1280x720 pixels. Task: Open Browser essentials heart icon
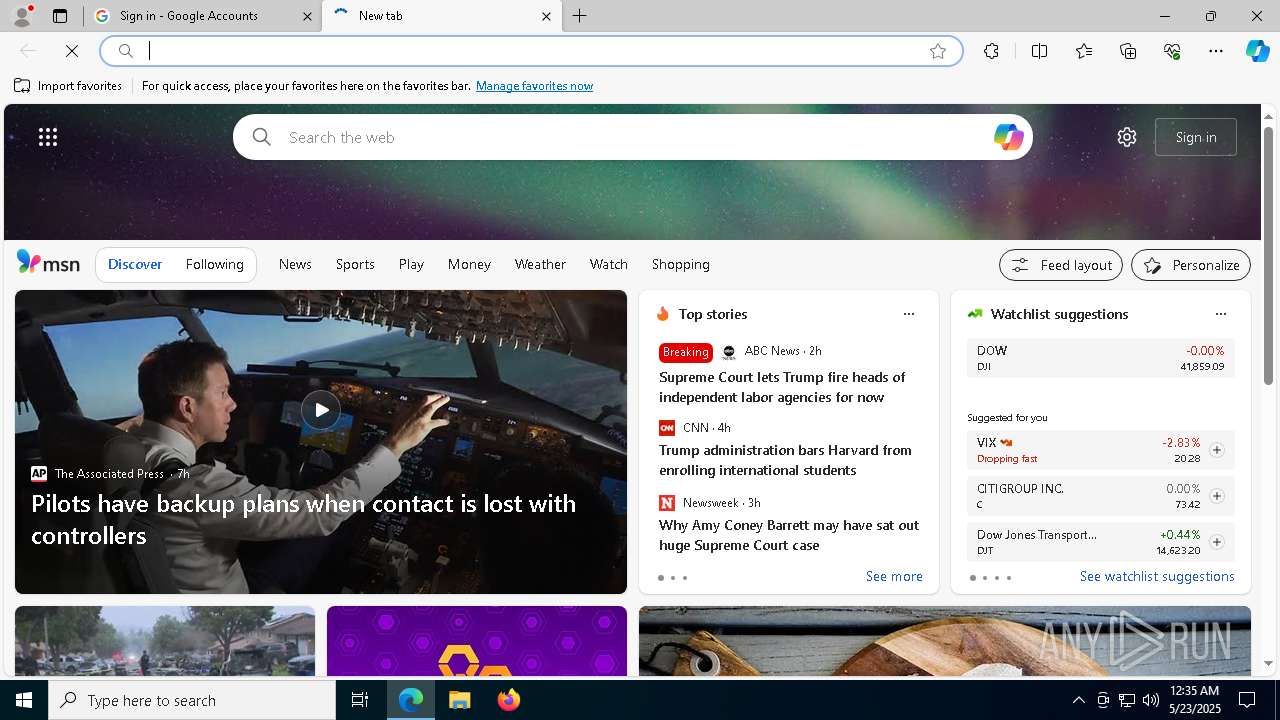[1172, 51]
